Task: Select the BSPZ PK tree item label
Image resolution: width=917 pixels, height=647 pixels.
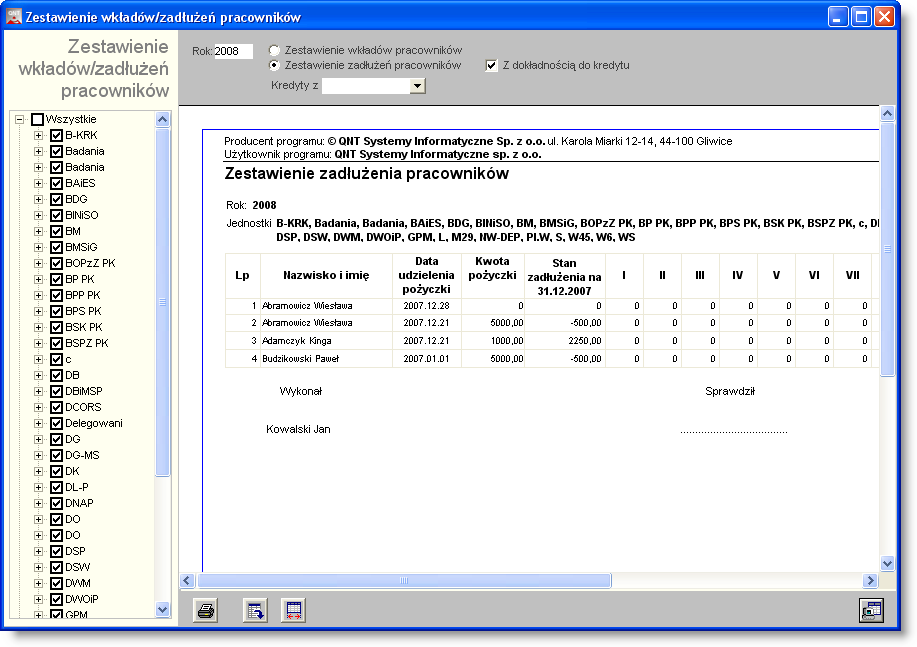Action: 87,343
